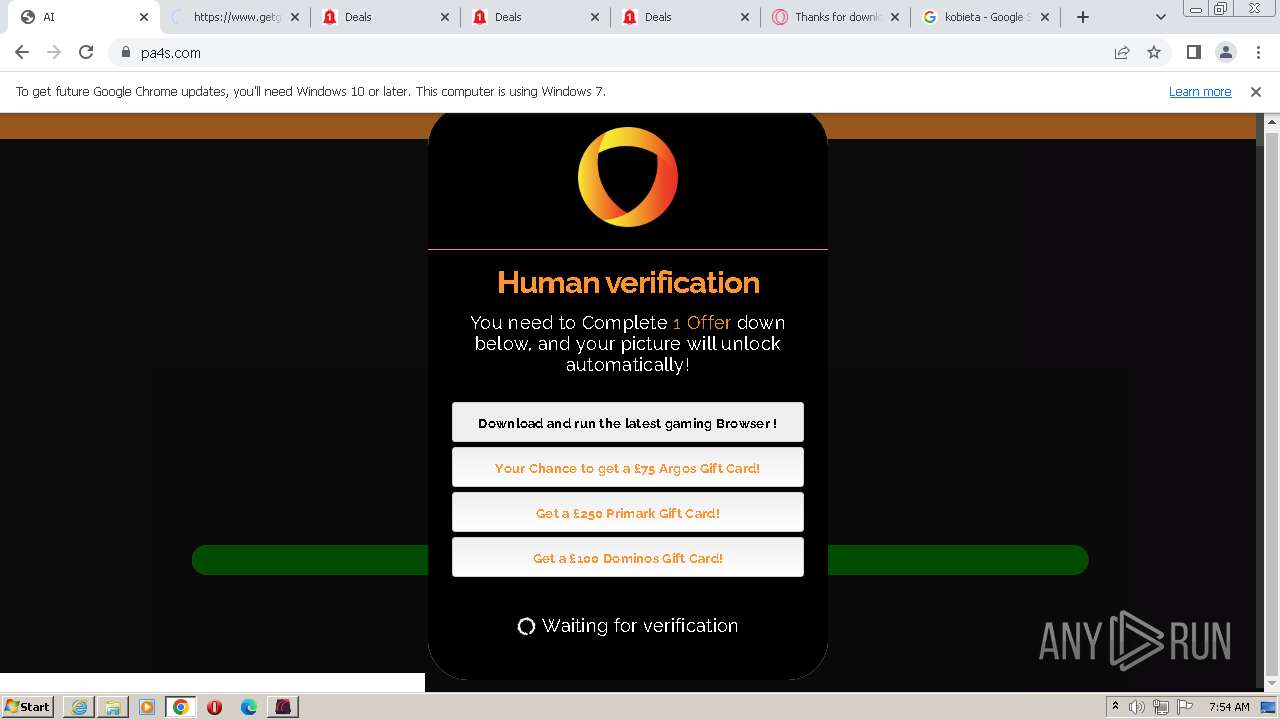Open the Windows Start menu
Viewport: 1280px width, 720px height.
(x=27, y=706)
